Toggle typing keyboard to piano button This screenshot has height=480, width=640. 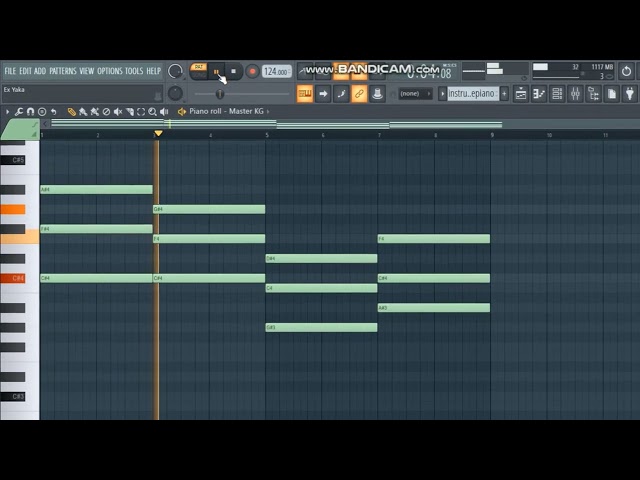point(304,94)
